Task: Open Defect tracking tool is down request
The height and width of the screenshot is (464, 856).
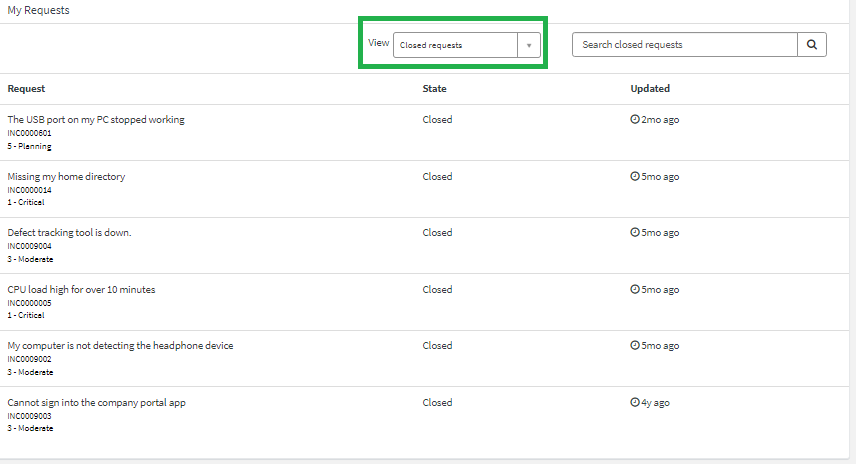Action: click(69, 233)
